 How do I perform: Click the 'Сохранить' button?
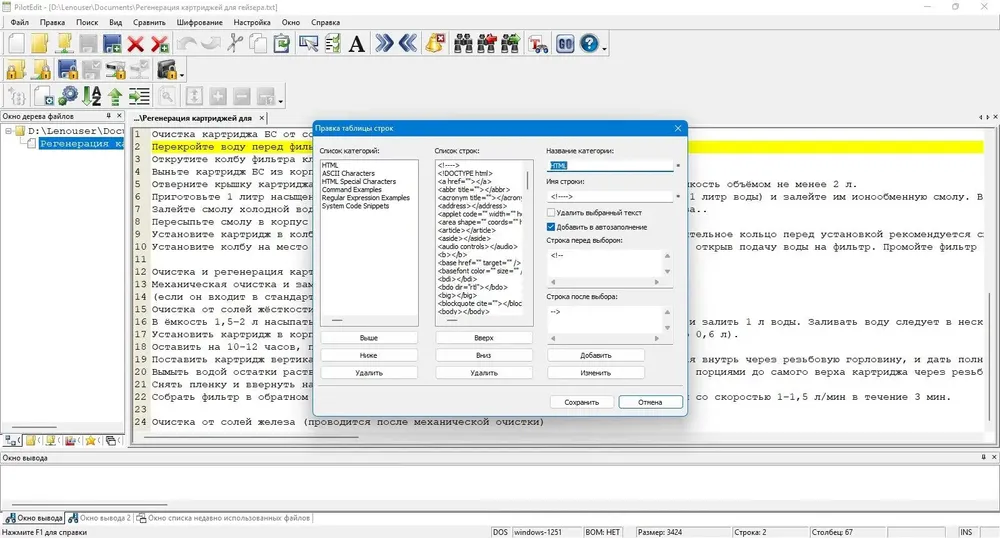coord(582,402)
